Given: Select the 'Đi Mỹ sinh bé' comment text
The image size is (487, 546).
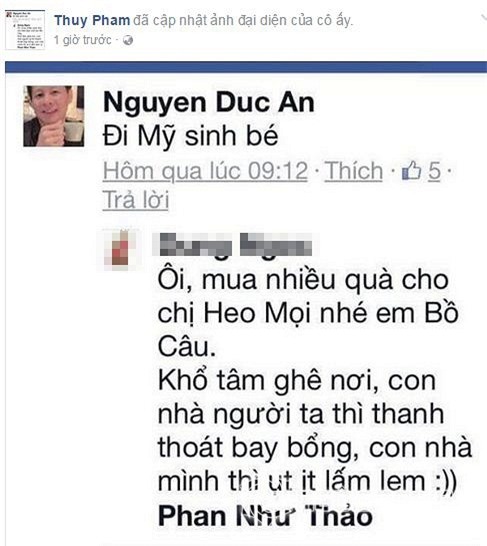Looking at the screenshot, I should click(x=191, y=136).
